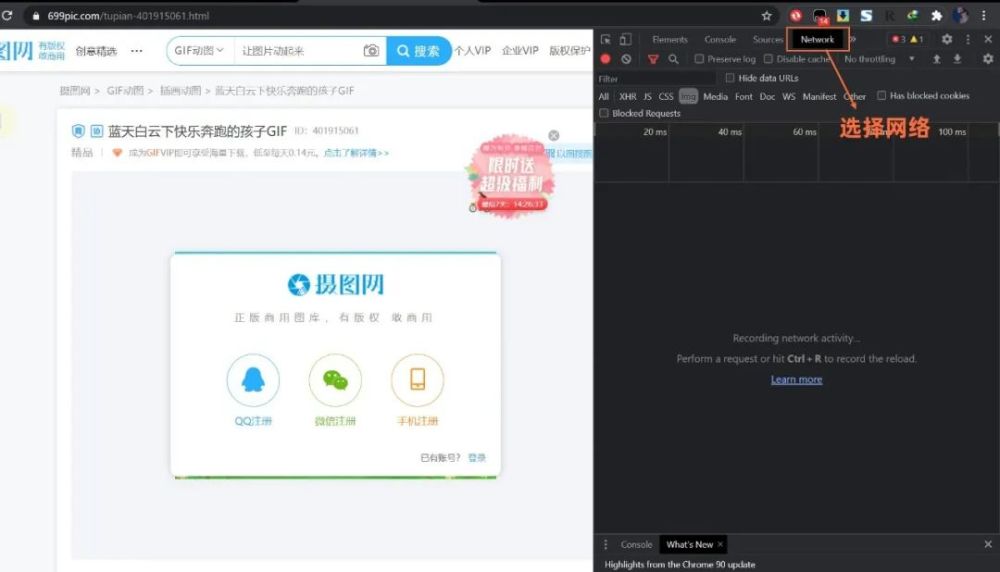Click the red extension icon in toolbar
This screenshot has width=1000, height=572.
[x=795, y=16]
